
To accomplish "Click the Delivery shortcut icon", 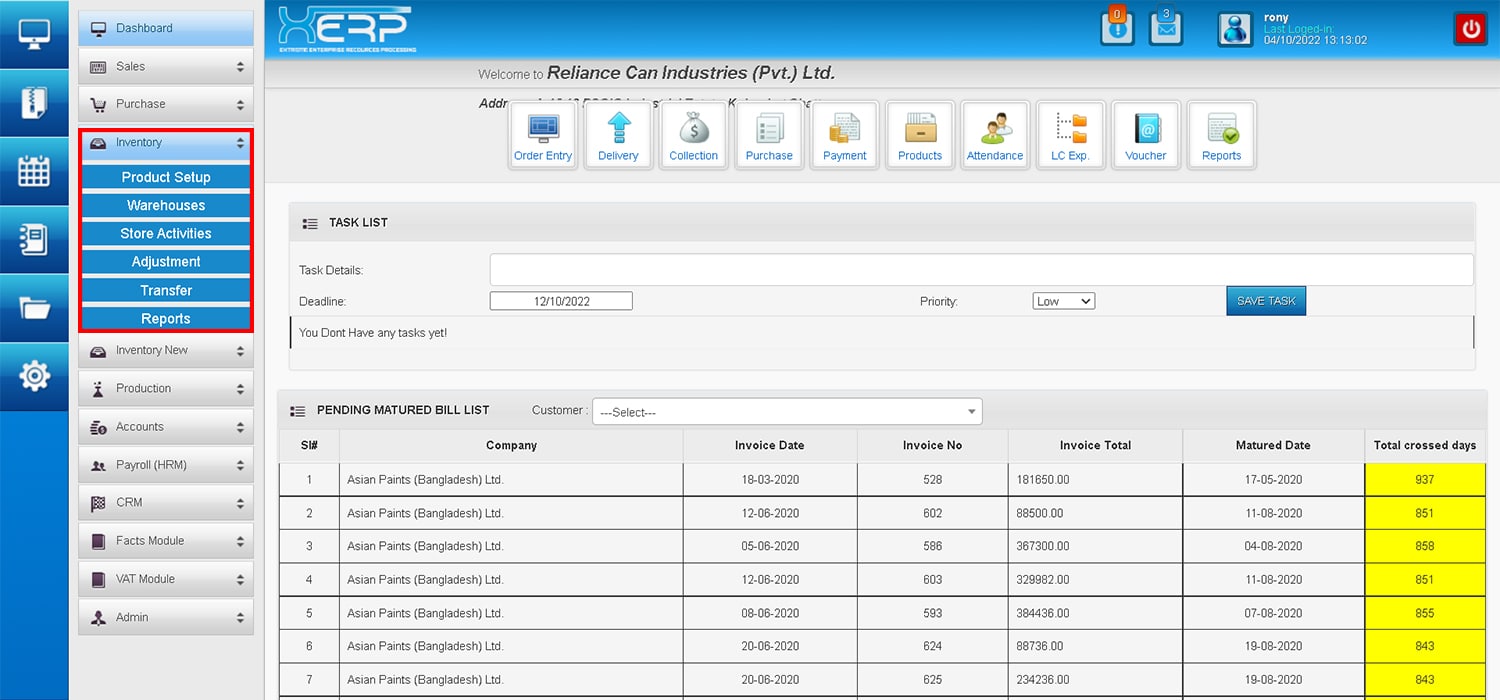I will pyautogui.click(x=618, y=135).
